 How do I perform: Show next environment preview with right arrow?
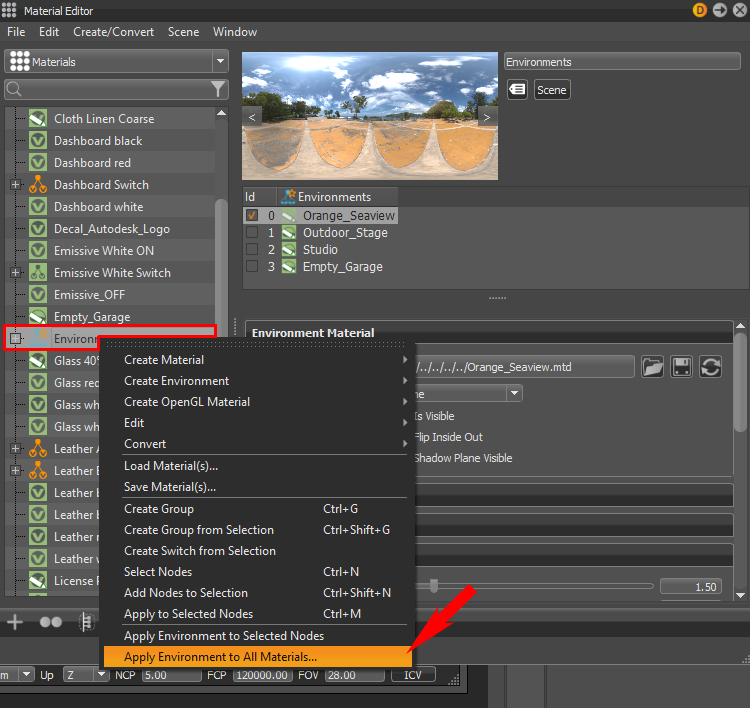tap(487, 117)
